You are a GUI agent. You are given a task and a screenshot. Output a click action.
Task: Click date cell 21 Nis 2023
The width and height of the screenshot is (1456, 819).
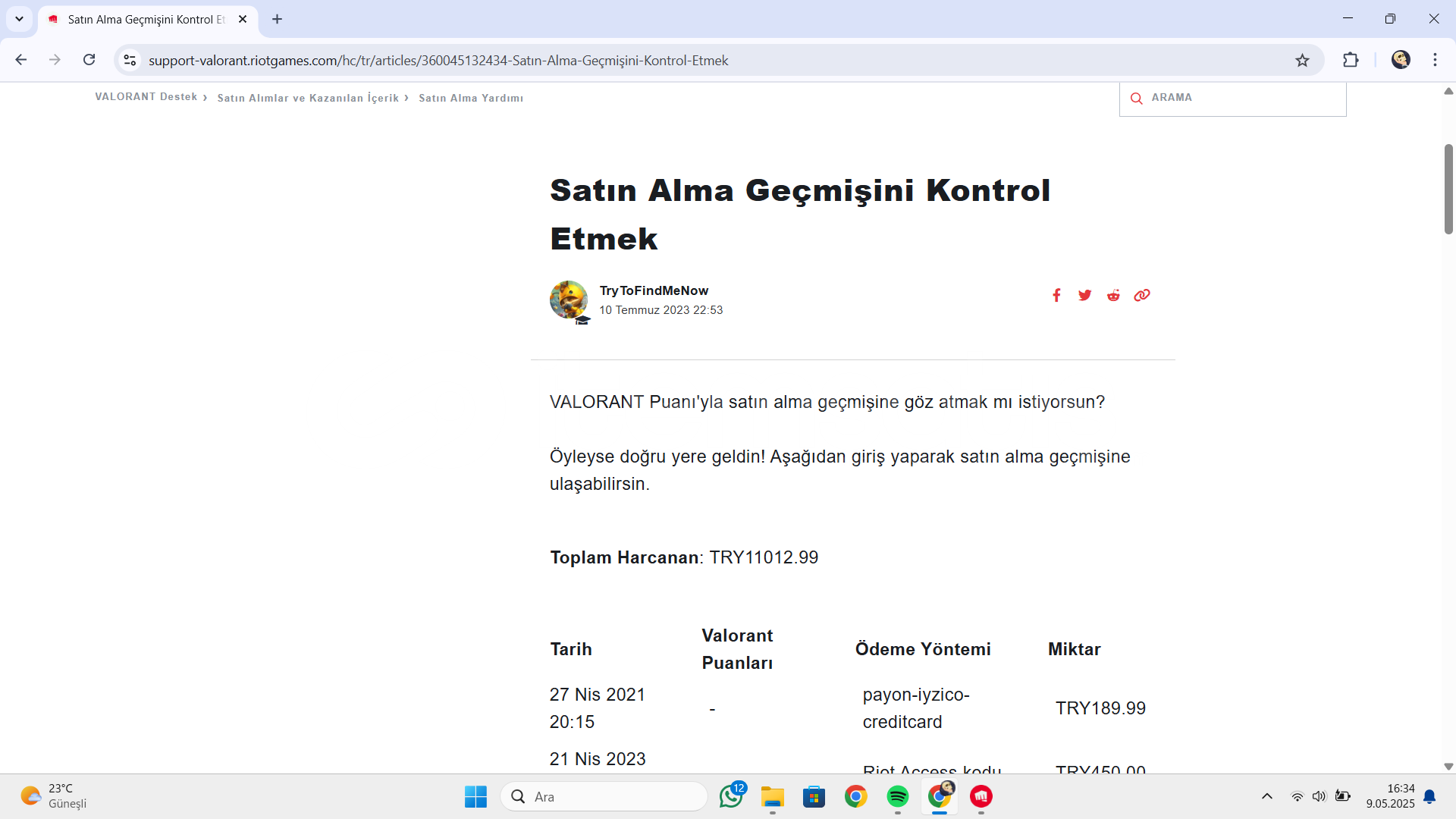(x=598, y=759)
